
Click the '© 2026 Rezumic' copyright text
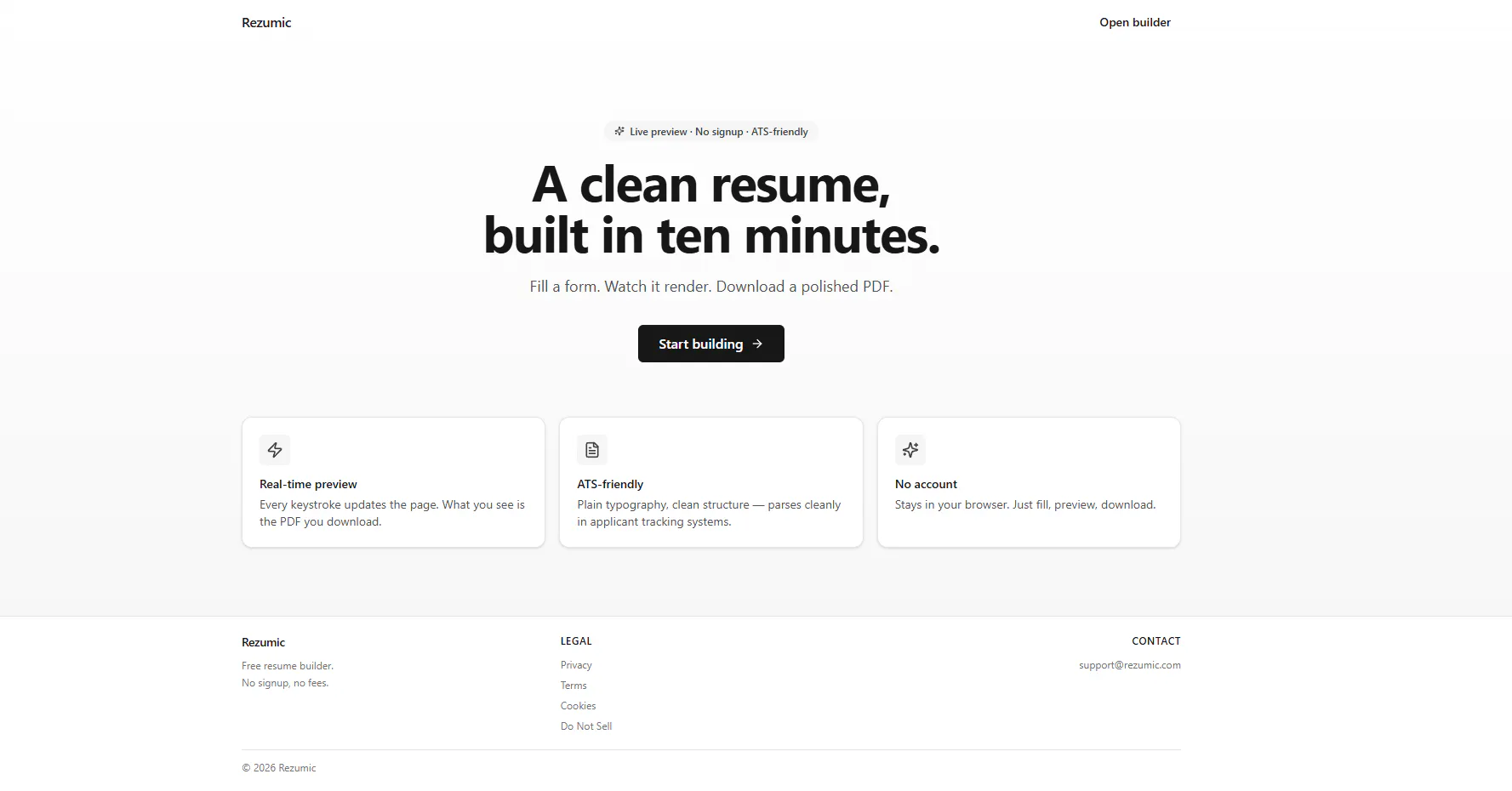(x=279, y=768)
